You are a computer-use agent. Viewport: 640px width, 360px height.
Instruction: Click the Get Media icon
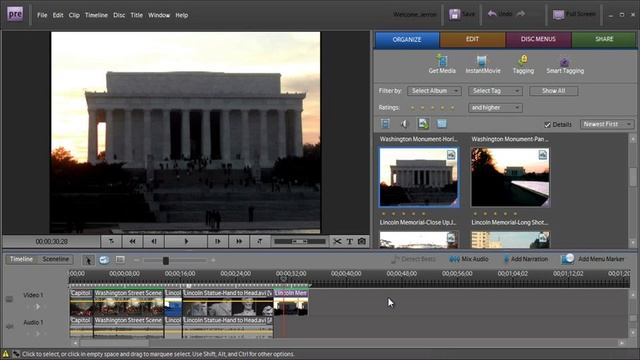coord(442,65)
